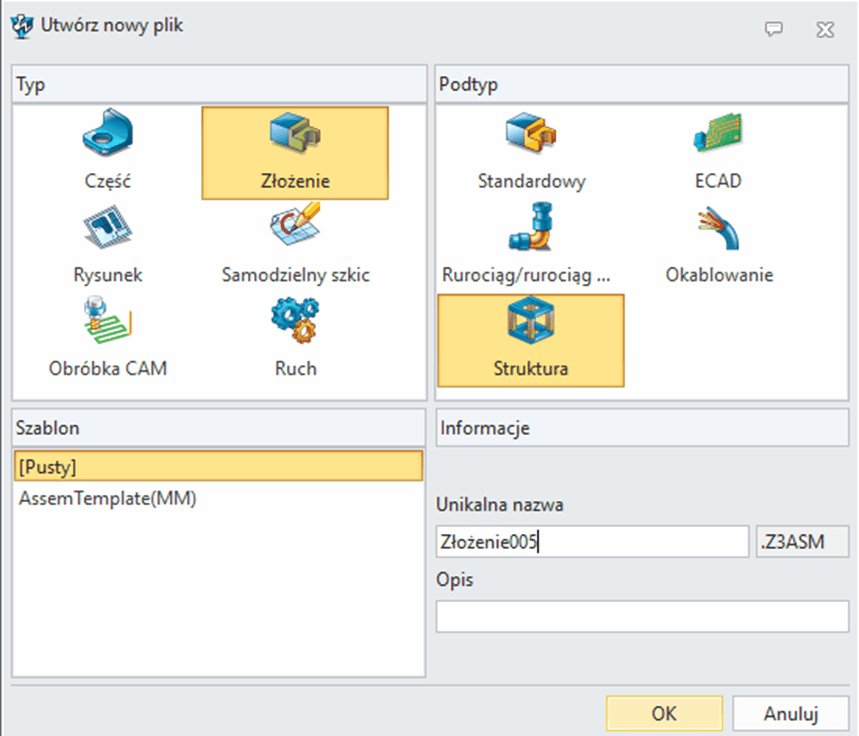Confirm with the OK button

[664, 714]
